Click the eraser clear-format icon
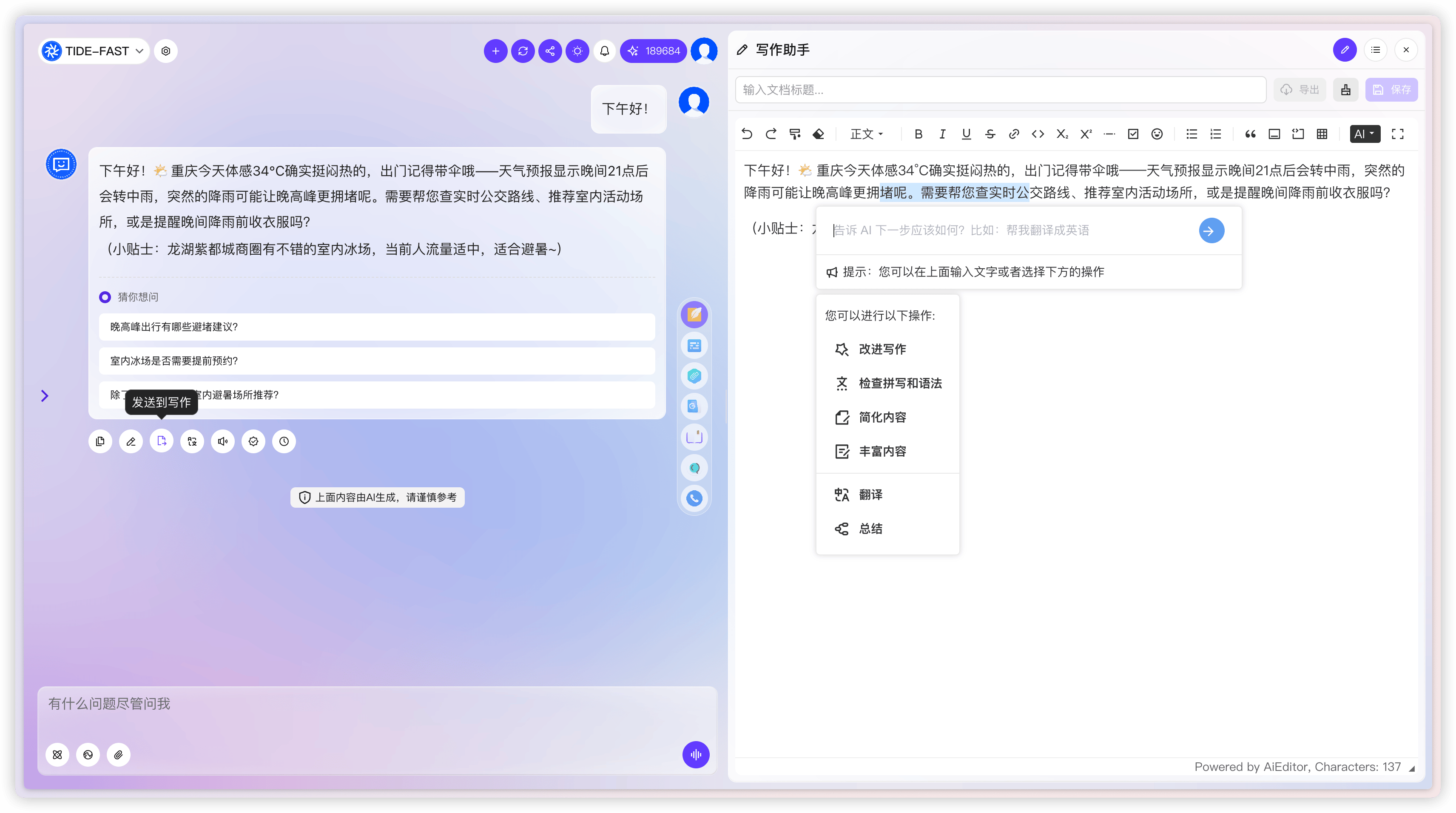This screenshot has width=1456, height=813. click(819, 134)
